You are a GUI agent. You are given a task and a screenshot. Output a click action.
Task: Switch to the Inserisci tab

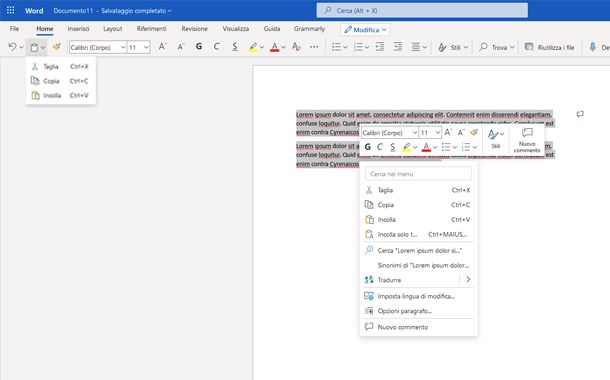tap(78, 29)
